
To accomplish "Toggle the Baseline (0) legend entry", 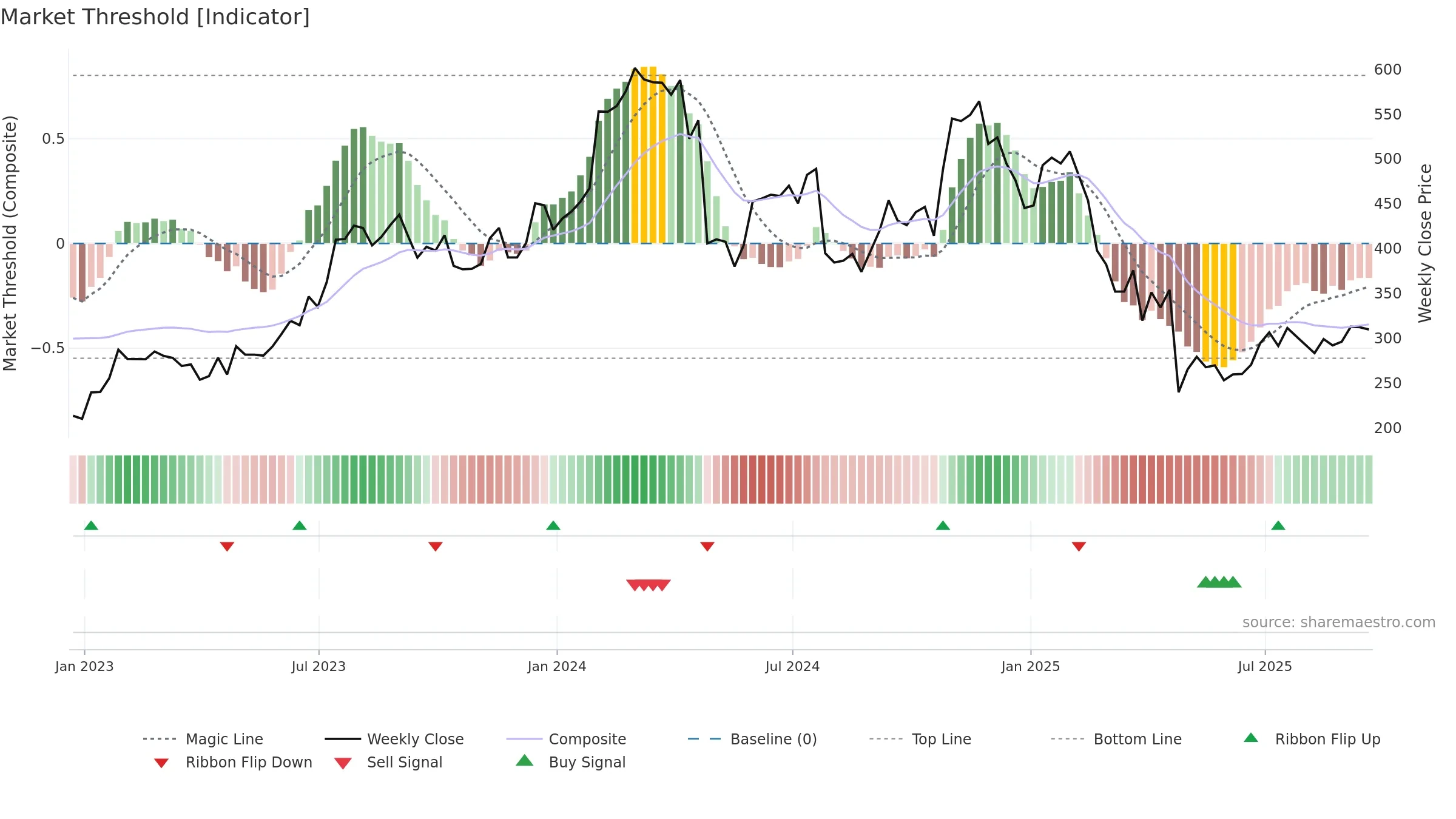I will tap(752, 739).
